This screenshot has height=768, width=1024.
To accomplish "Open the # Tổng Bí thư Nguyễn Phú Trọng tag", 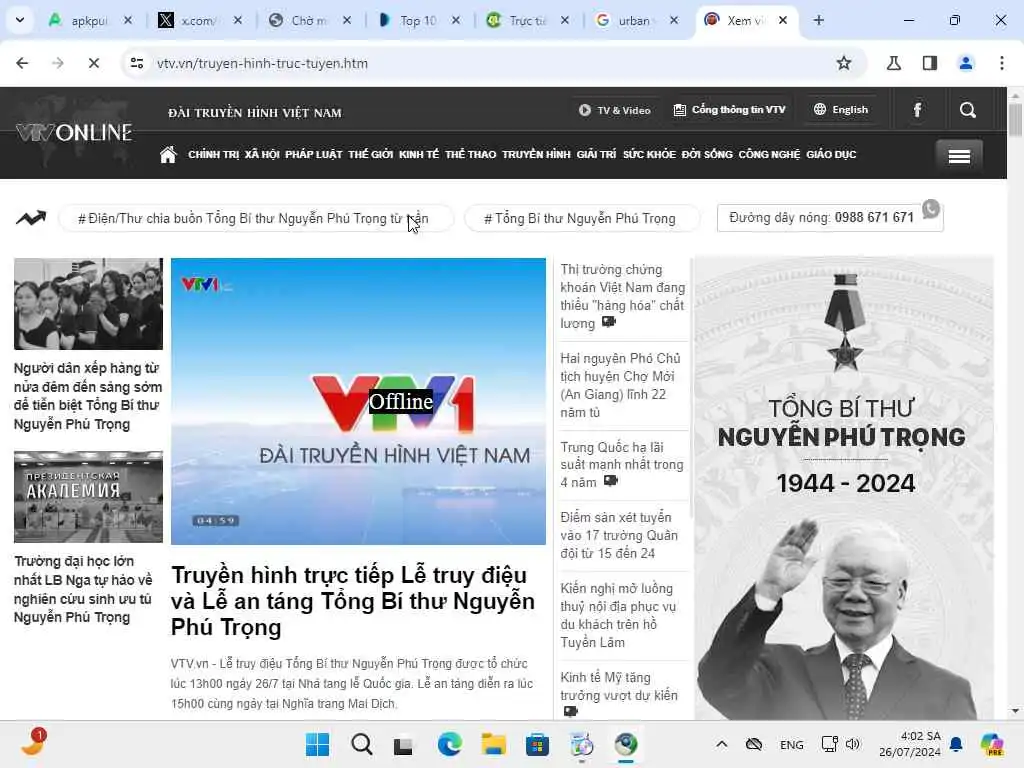I will [x=581, y=218].
